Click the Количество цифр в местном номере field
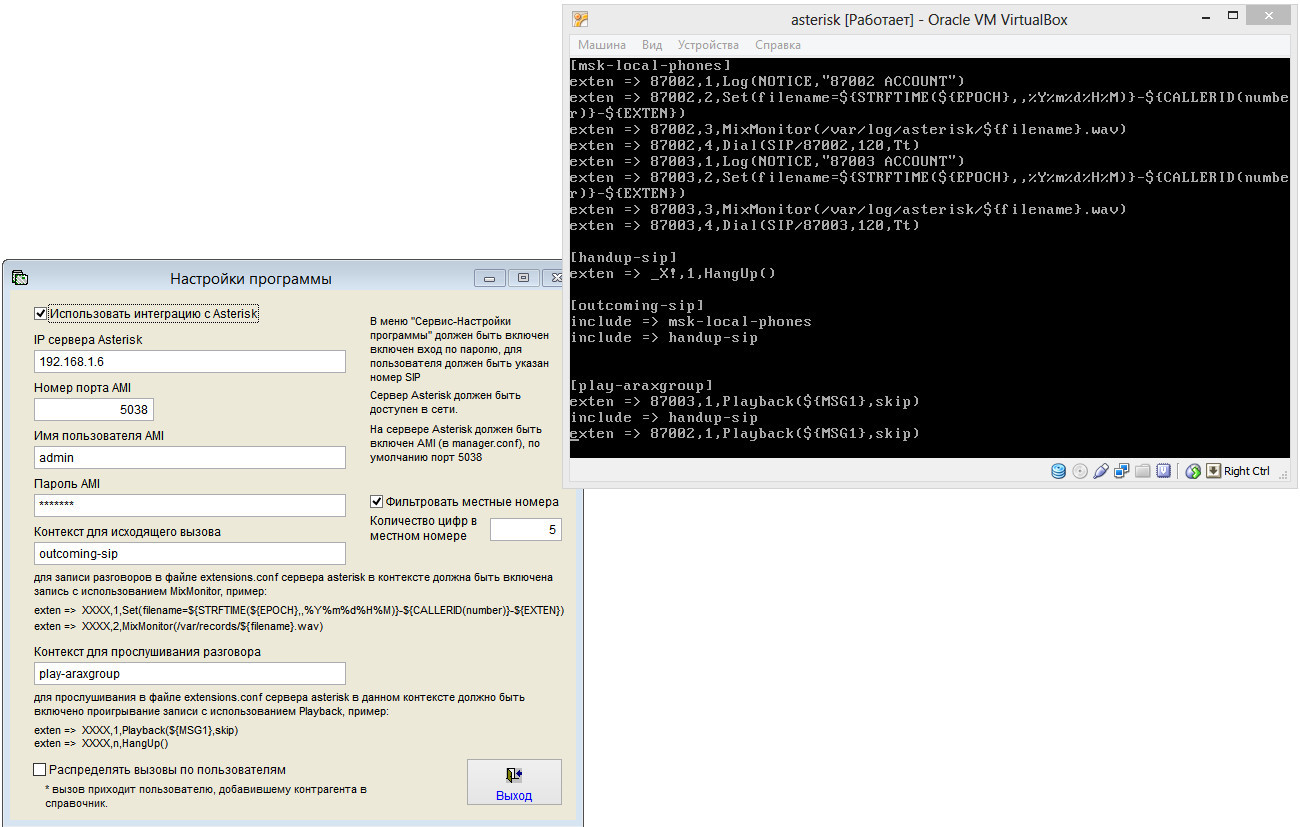Viewport: 1300px width, 827px height. 525,530
